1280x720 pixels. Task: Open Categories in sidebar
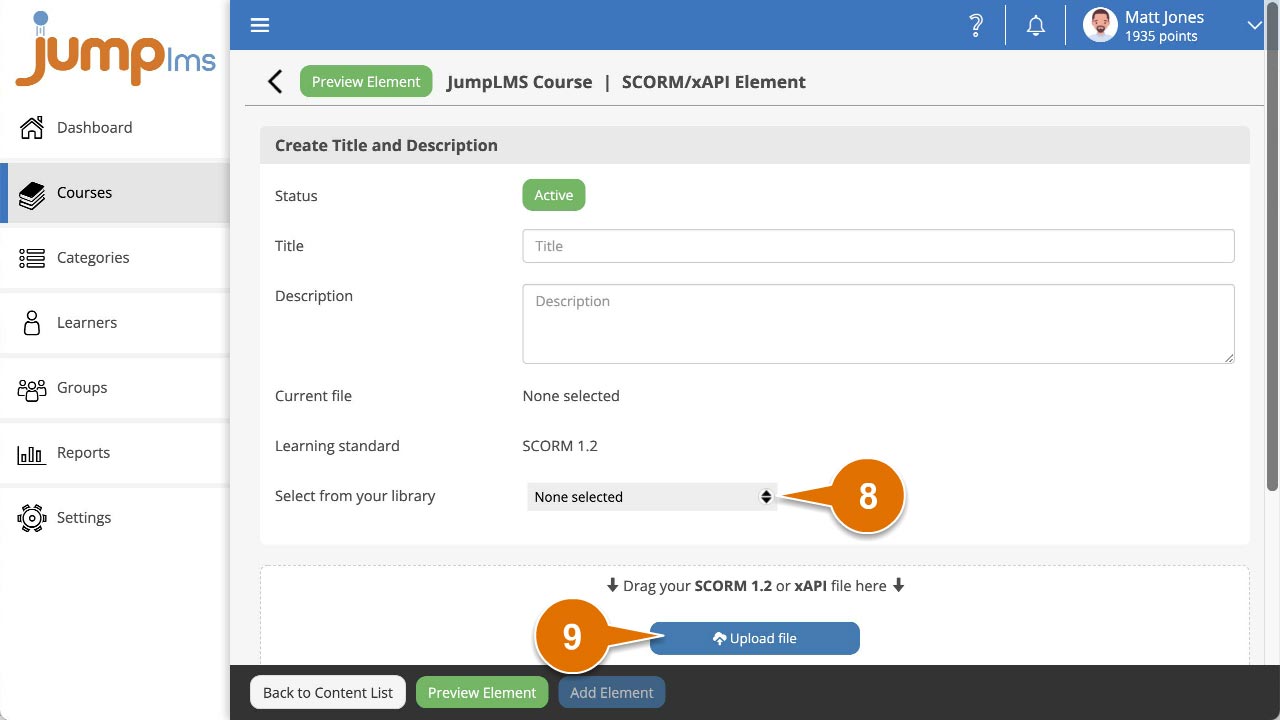(115, 258)
